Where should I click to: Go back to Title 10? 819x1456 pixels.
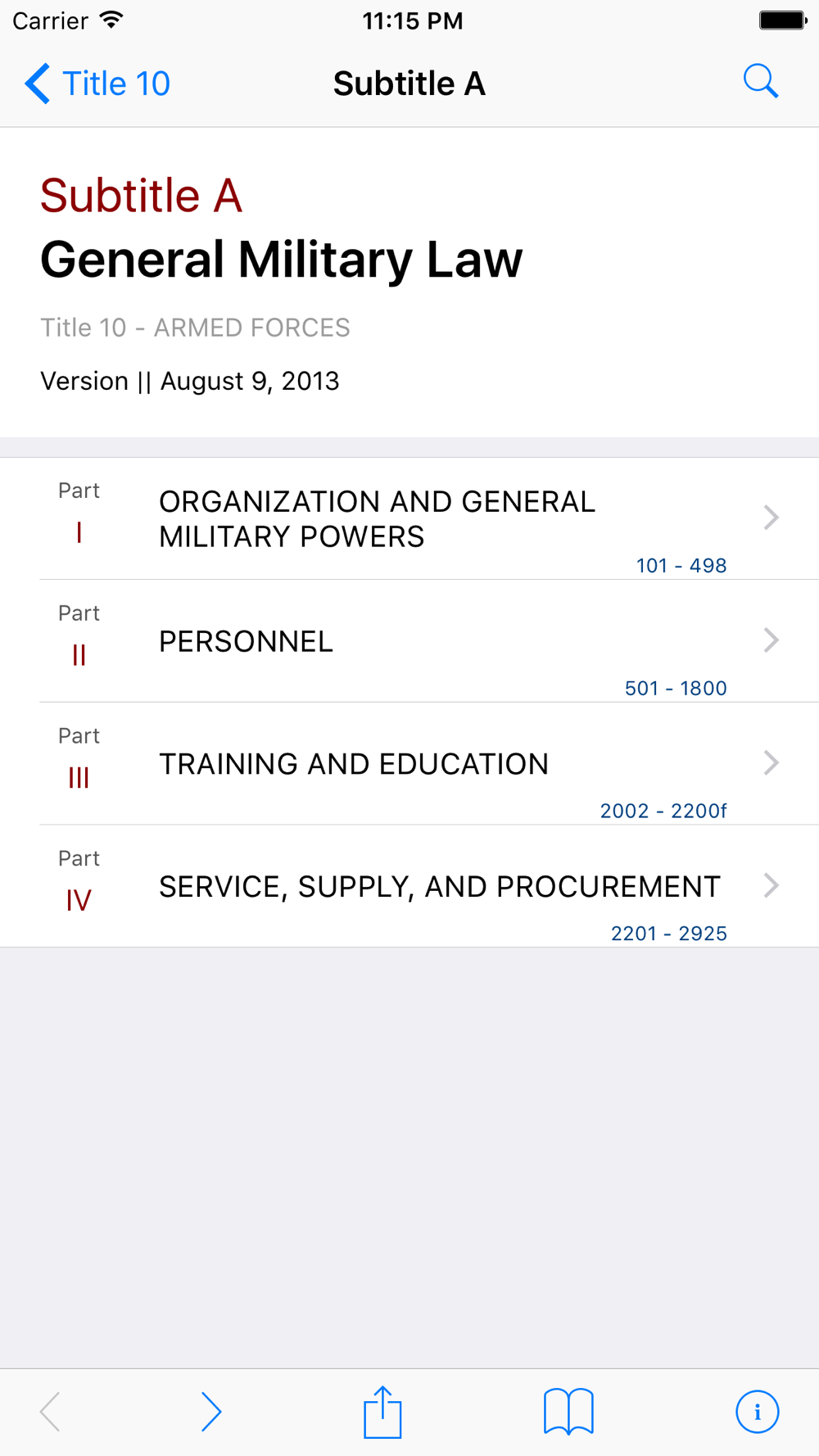(x=115, y=84)
